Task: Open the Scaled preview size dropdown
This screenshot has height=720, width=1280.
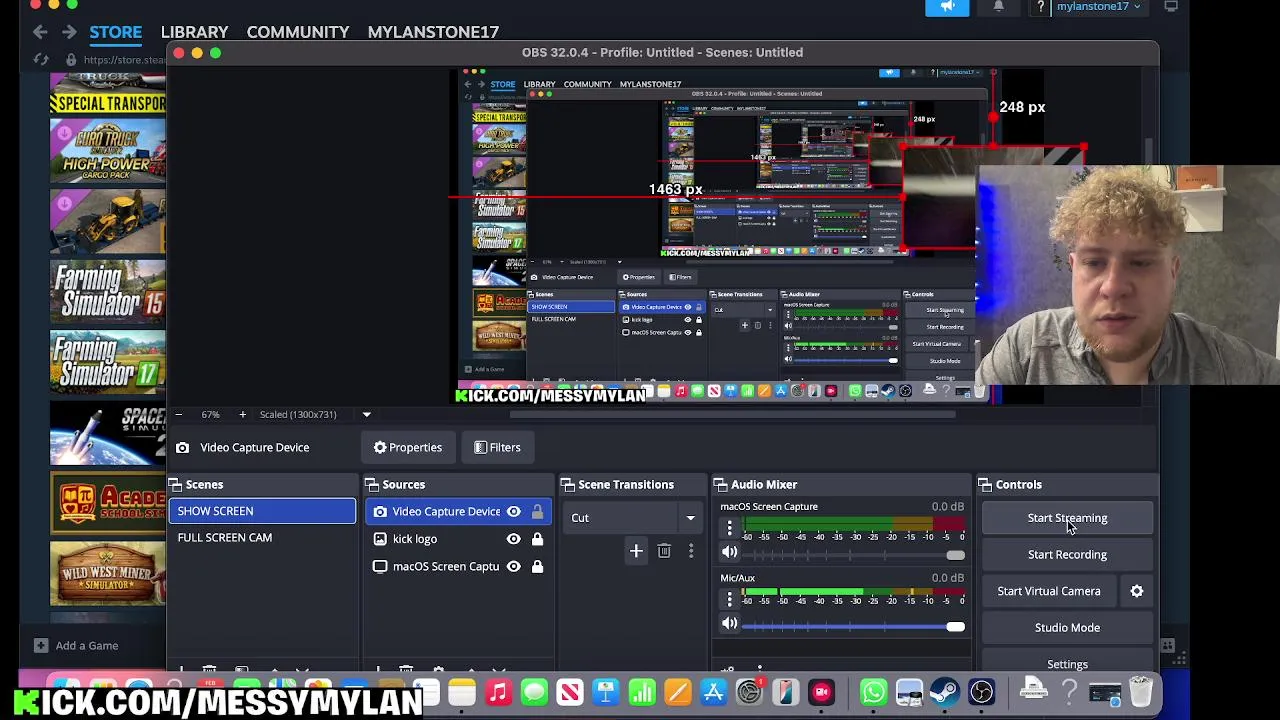Action: (x=366, y=414)
